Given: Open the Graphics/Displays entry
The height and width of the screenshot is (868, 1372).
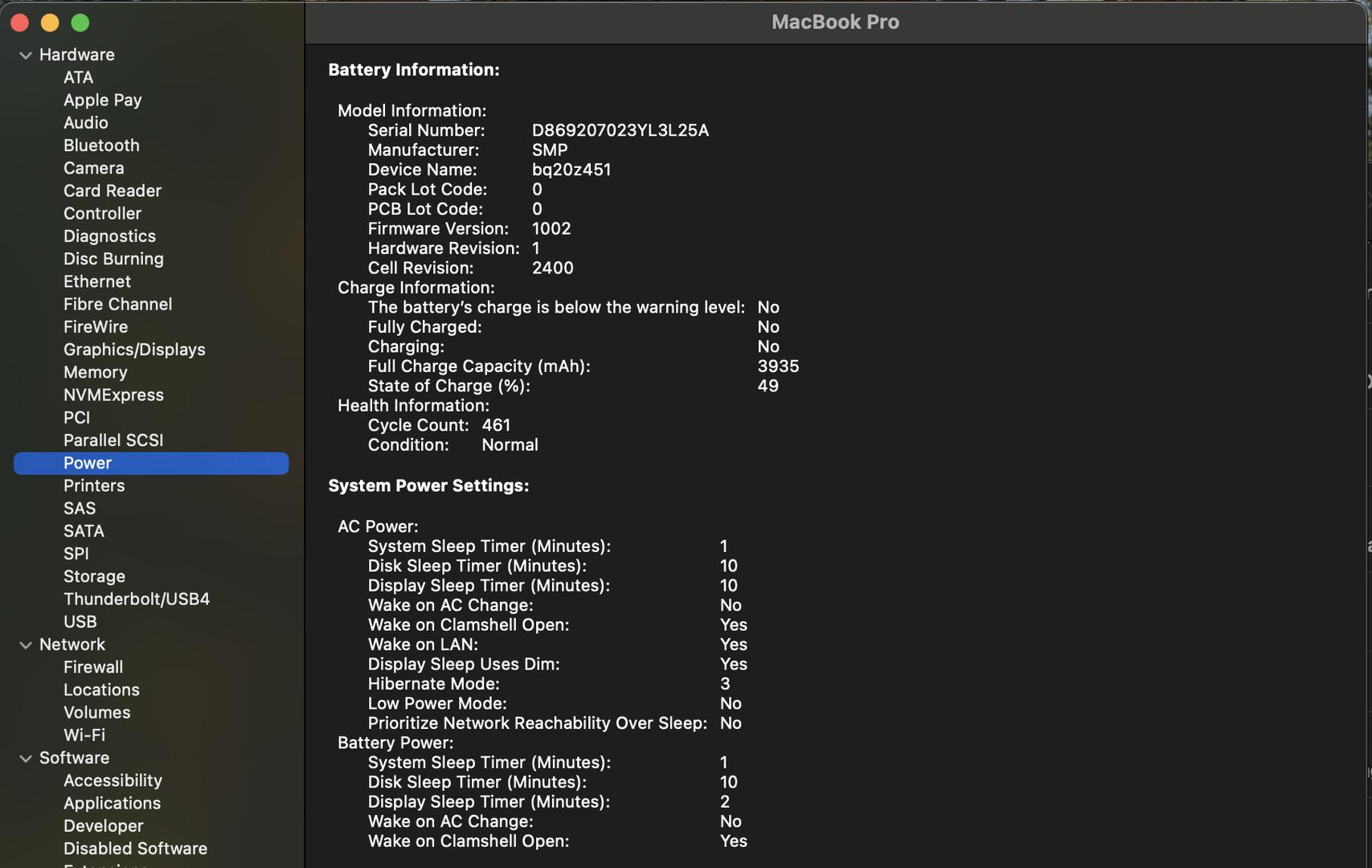Looking at the screenshot, I should (x=134, y=350).
